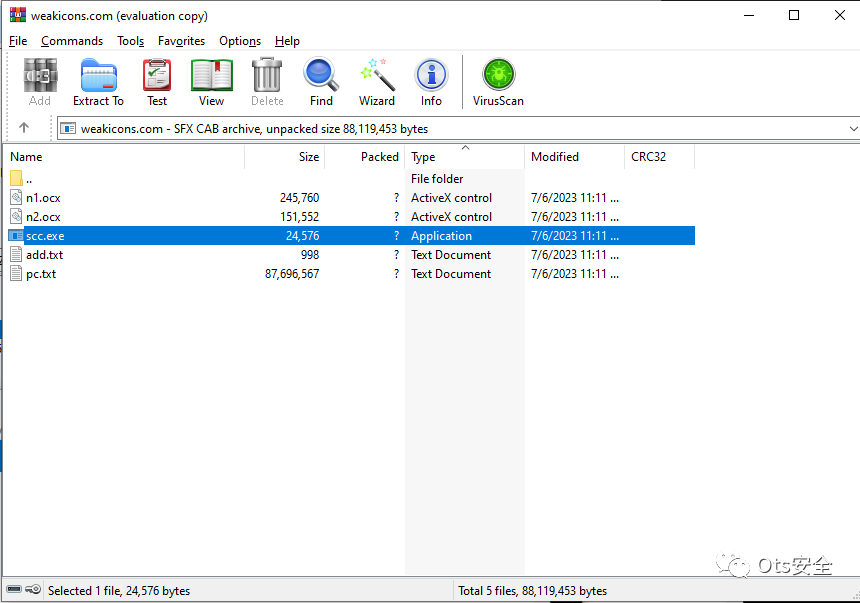This screenshot has width=860, height=603.
Task: Launch the Find search tool
Action: click(321, 82)
